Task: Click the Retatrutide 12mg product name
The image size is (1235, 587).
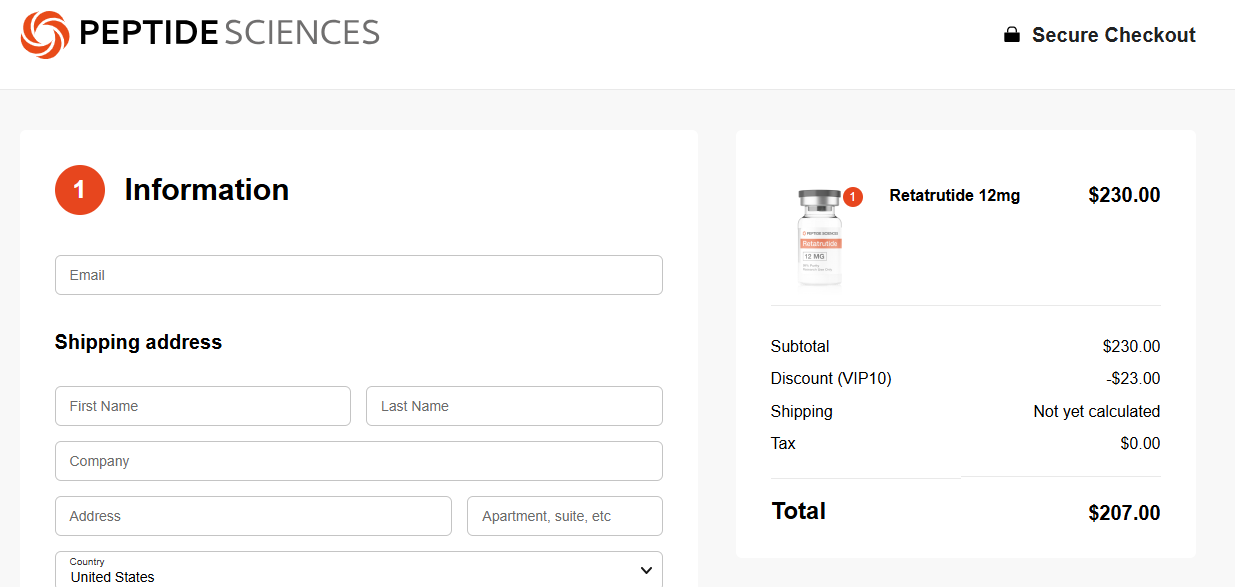Action: pyautogui.click(x=954, y=195)
